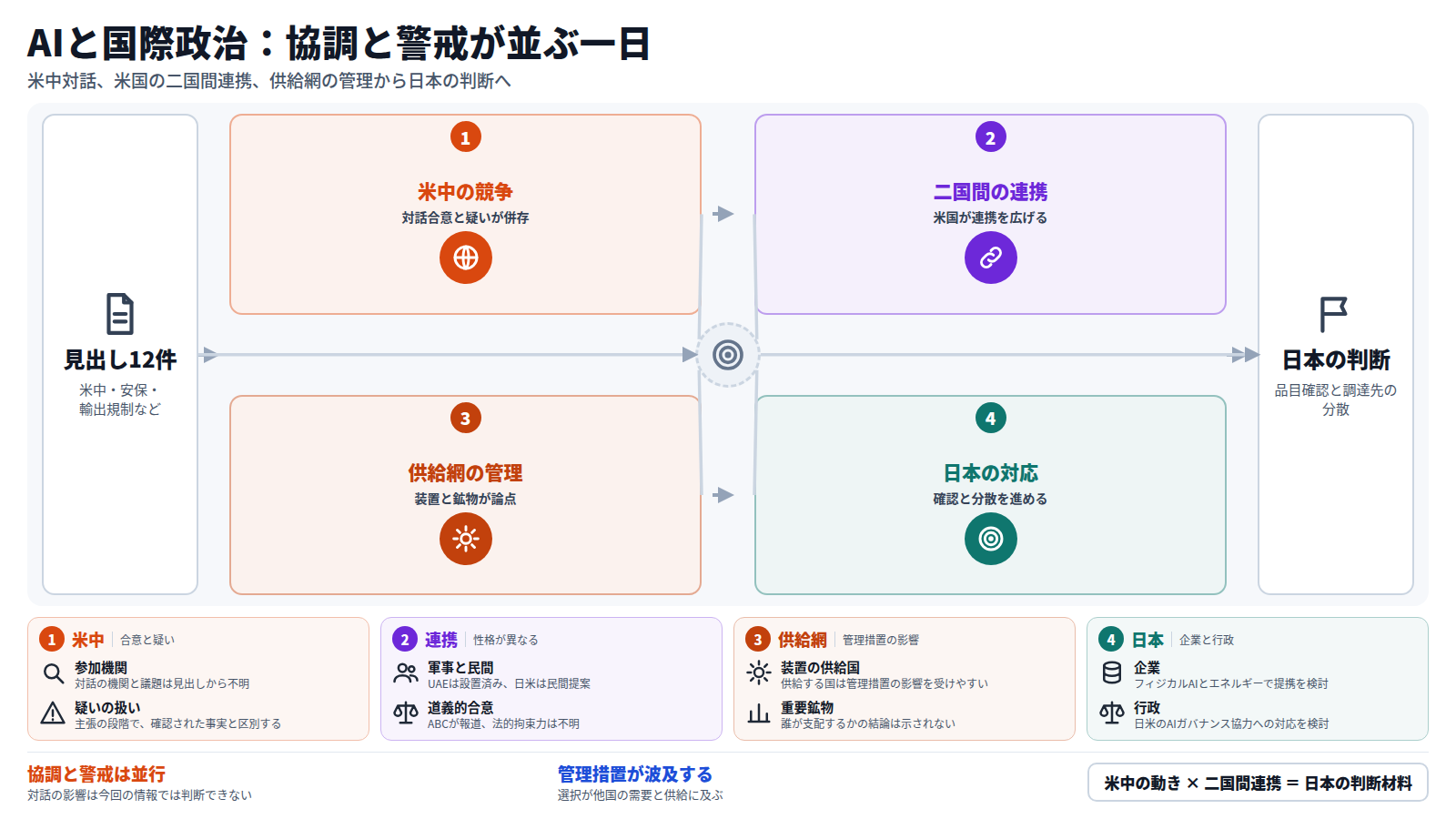This screenshot has height=819, width=1456.
Task: Click the text 対話の影響は今回の情報では判断できない
Action: (x=140, y=795)
